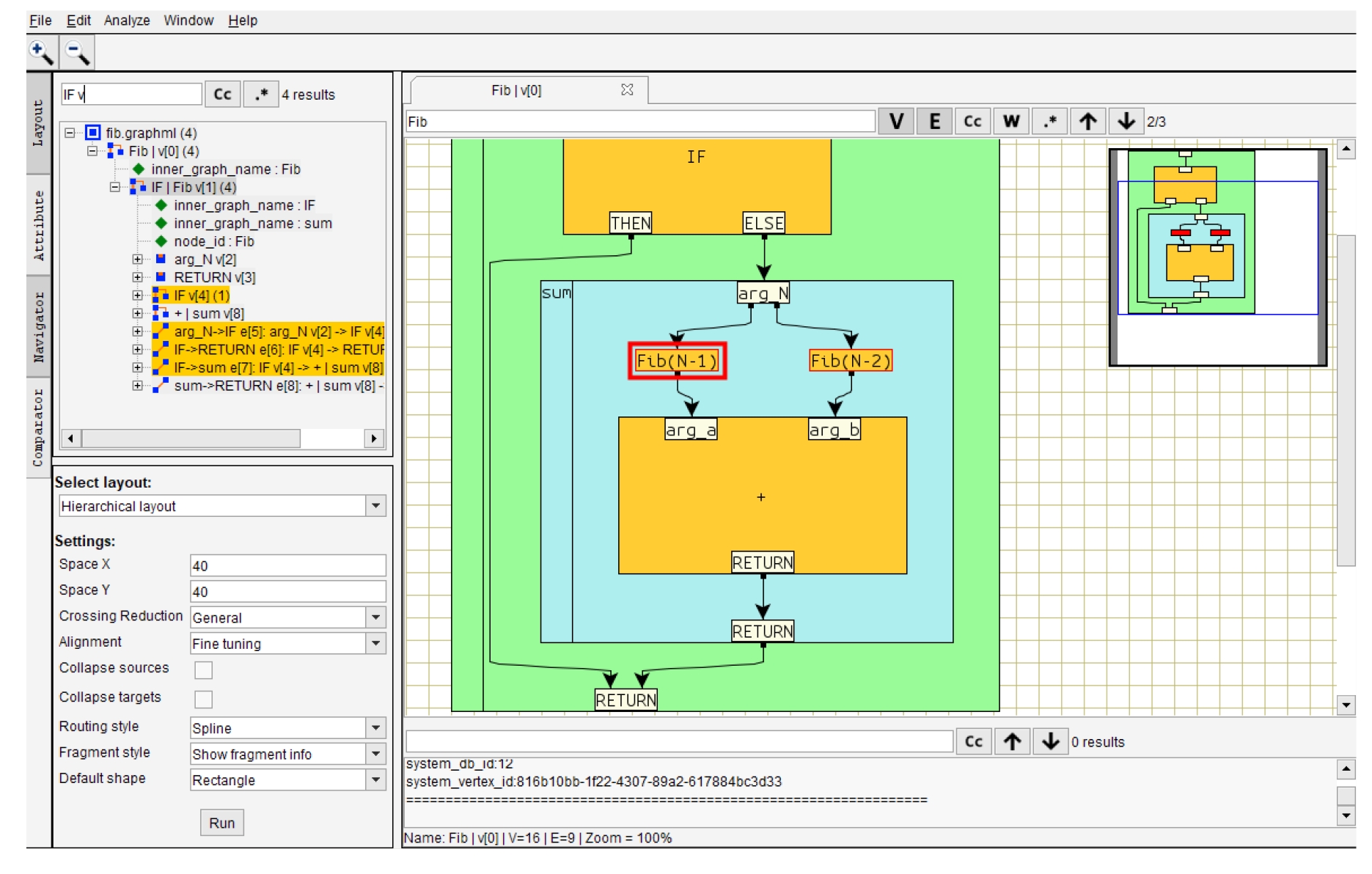Open the Analyze menu
Image resolution: width=1372 pixels, height=874 pixels.
126,21
